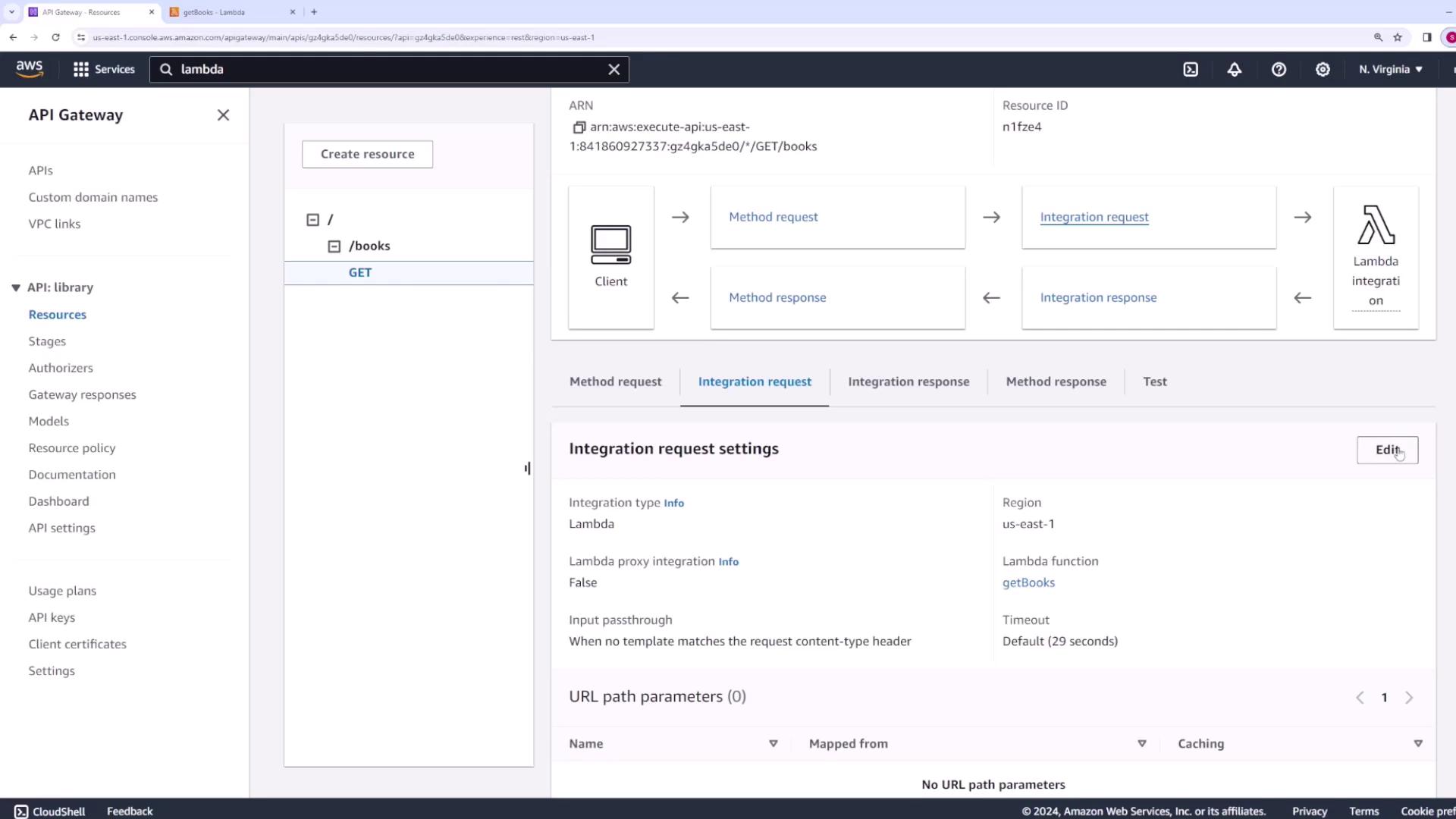The height and width of the screenshot is (819, 1456).
Task: Click Feedback in the footer
Action: [x=130, y=811]
